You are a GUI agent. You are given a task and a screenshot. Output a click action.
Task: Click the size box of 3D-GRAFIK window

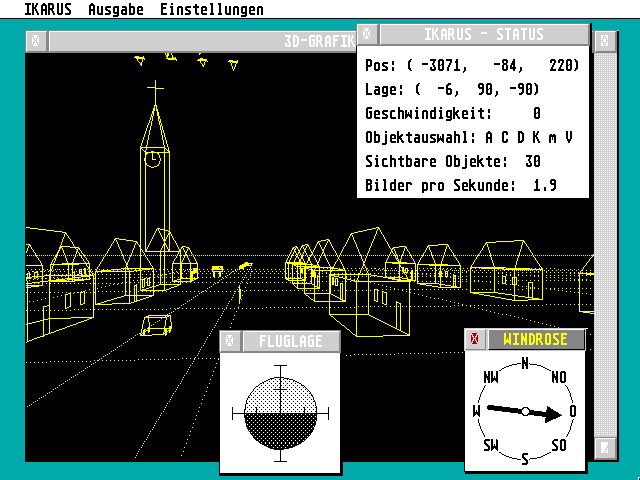tap(605, 449)
